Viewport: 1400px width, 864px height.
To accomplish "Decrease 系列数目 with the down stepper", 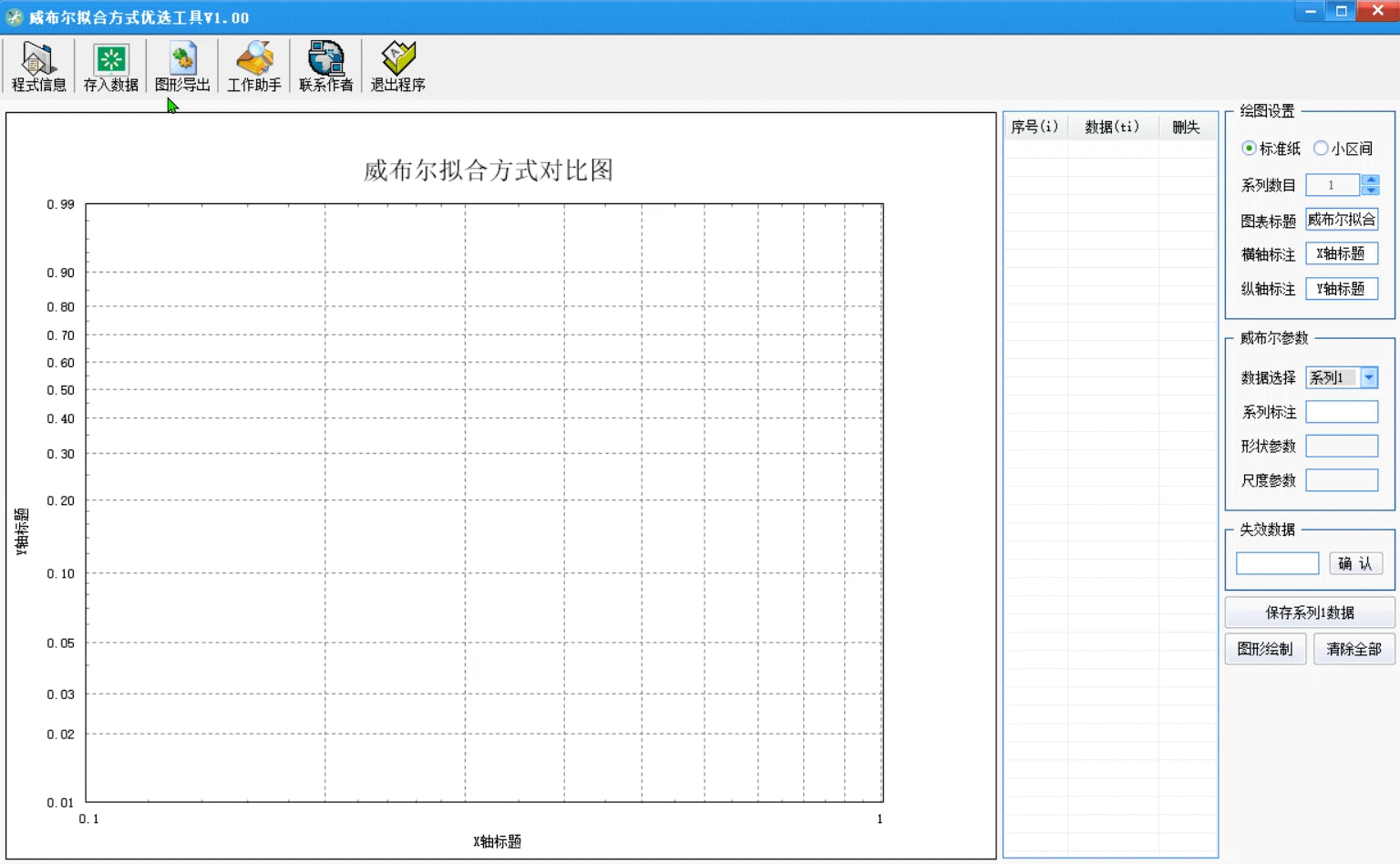I will (1371, 190).
